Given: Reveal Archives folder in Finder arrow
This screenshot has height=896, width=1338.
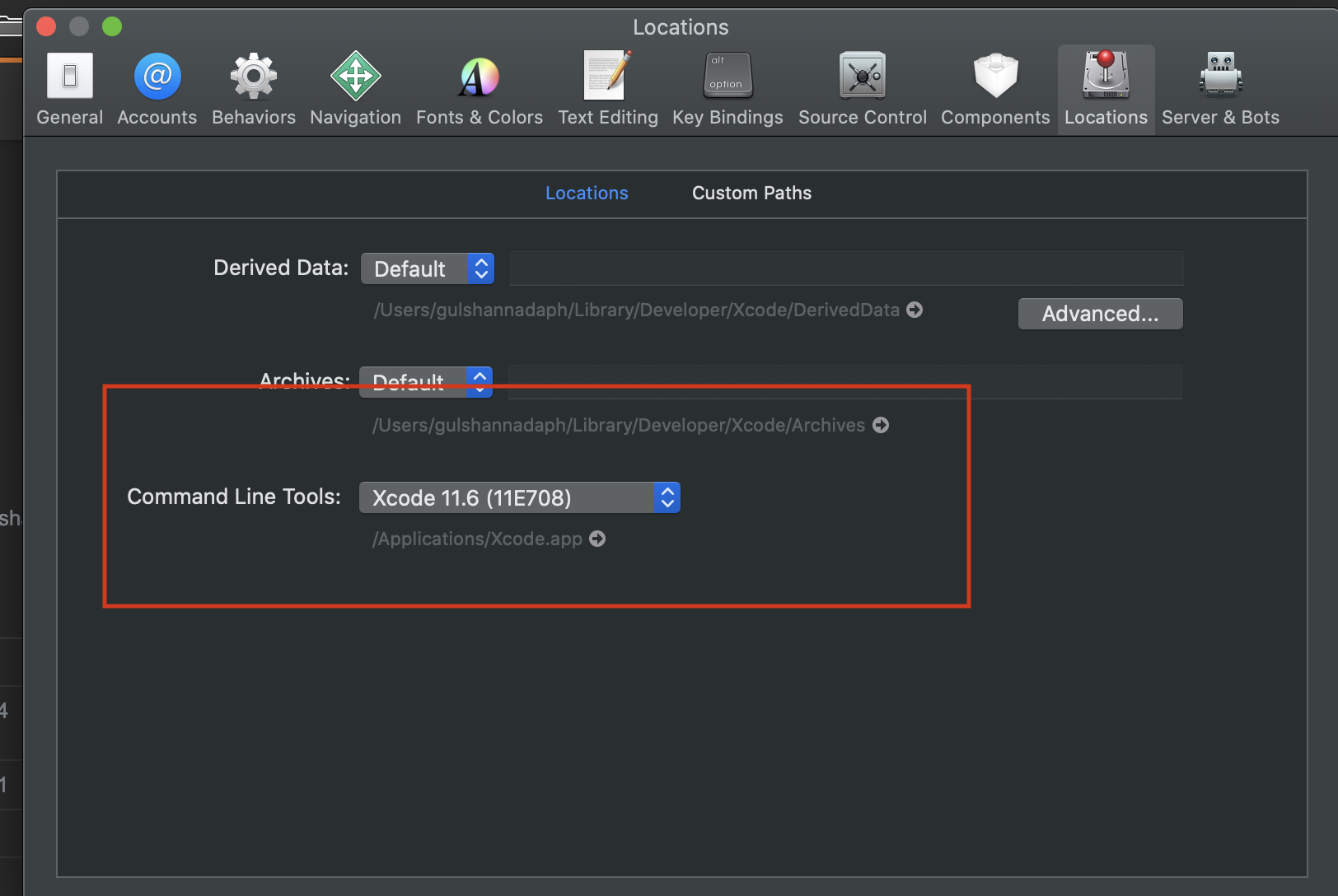Looking at the screenshot, I should pyautogui.click(x=881, y=425).
